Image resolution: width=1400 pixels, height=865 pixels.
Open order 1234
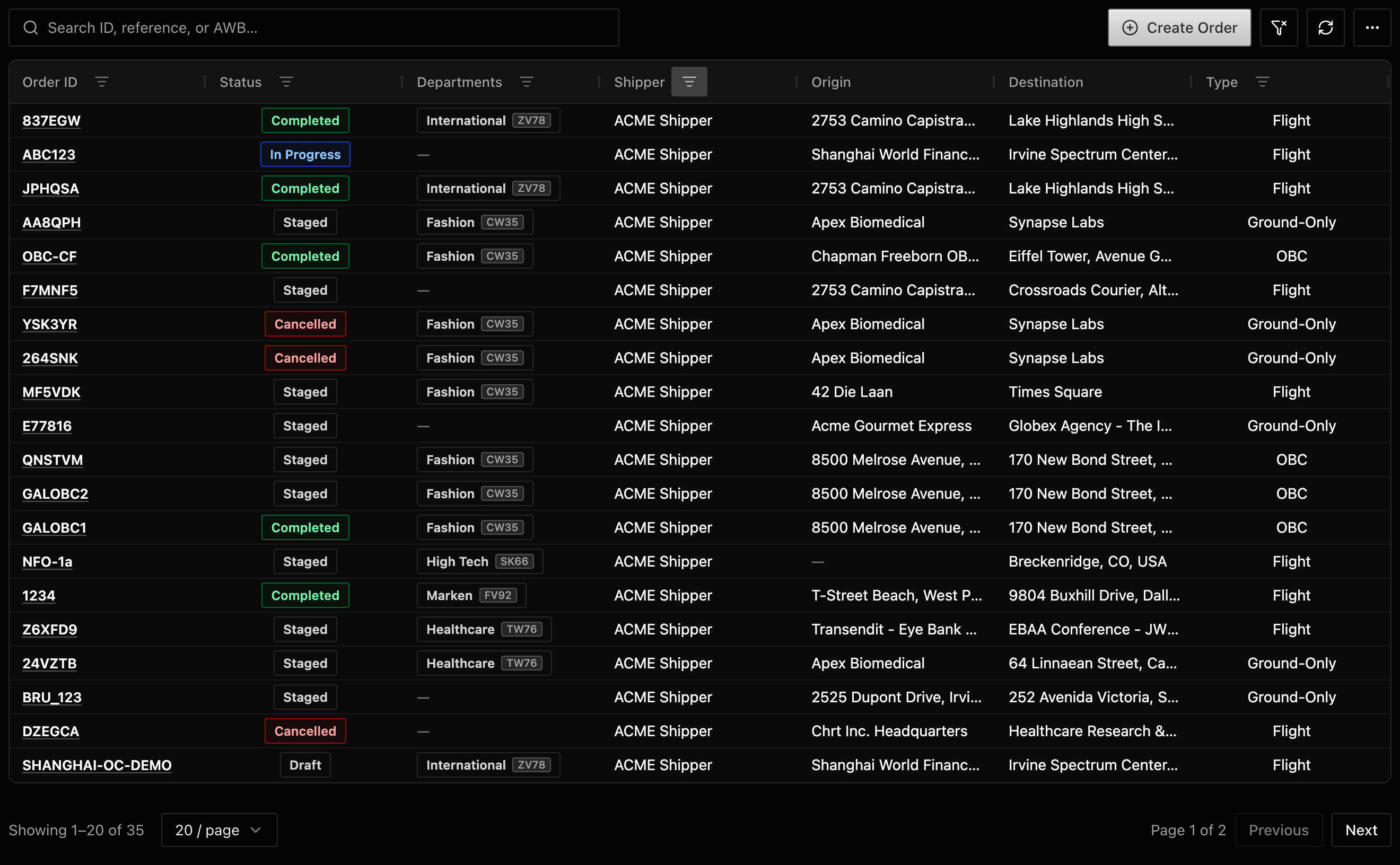pyautogui.click(x=39, y=596)
